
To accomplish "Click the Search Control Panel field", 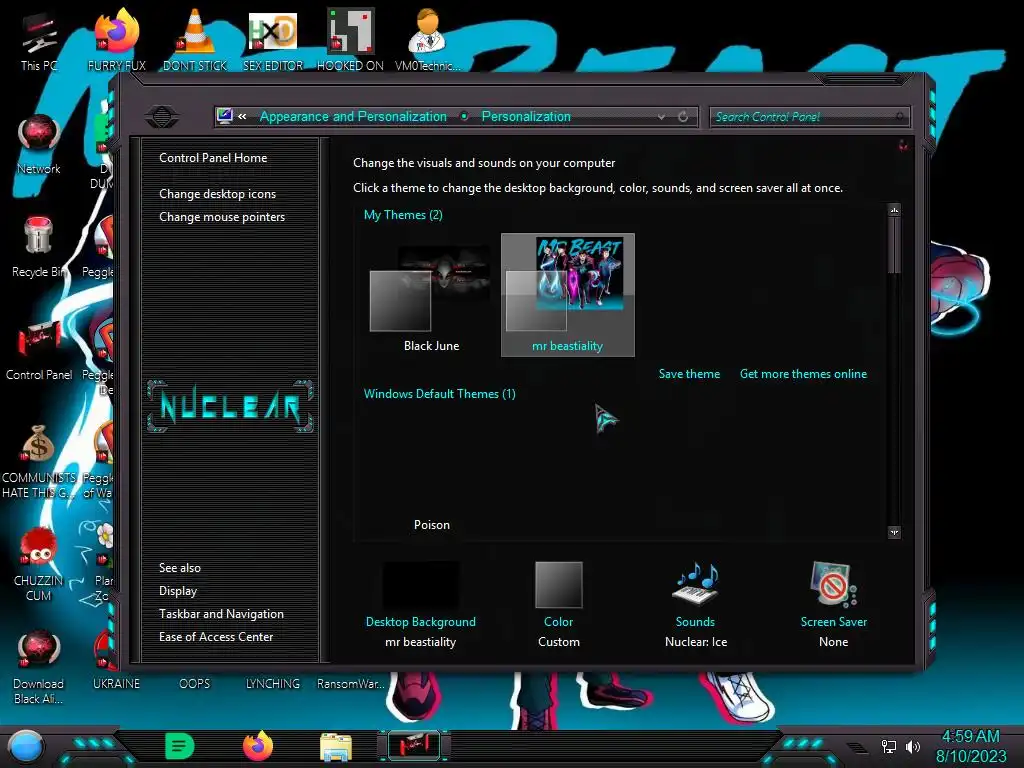I will click(809, 117).
